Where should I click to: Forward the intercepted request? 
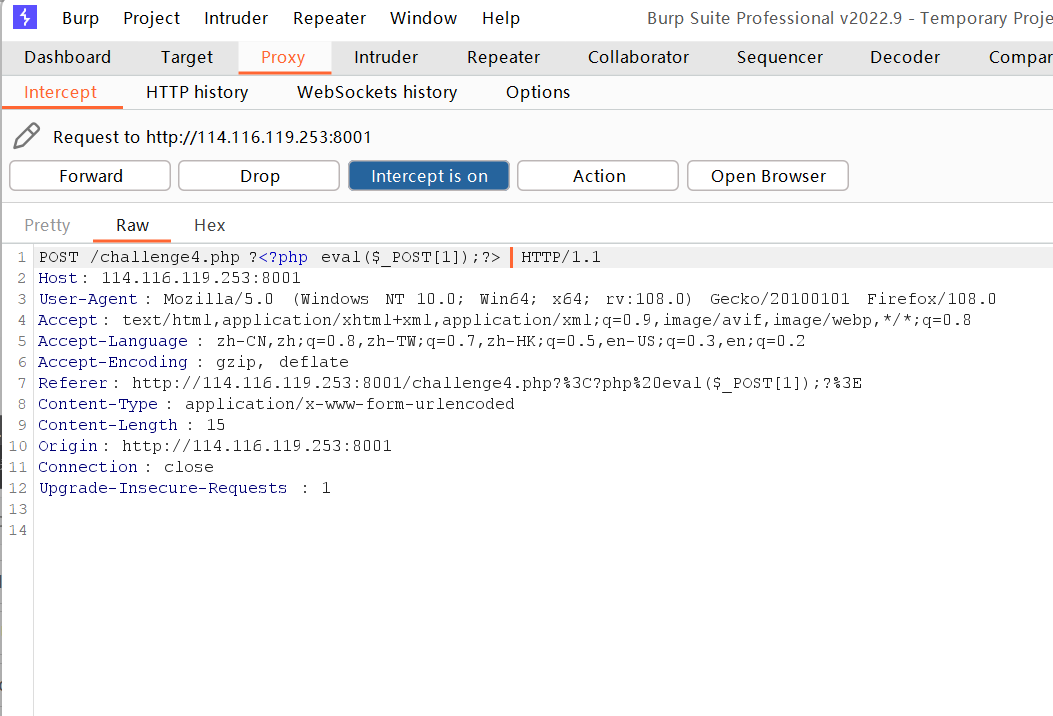click(90, 176)
